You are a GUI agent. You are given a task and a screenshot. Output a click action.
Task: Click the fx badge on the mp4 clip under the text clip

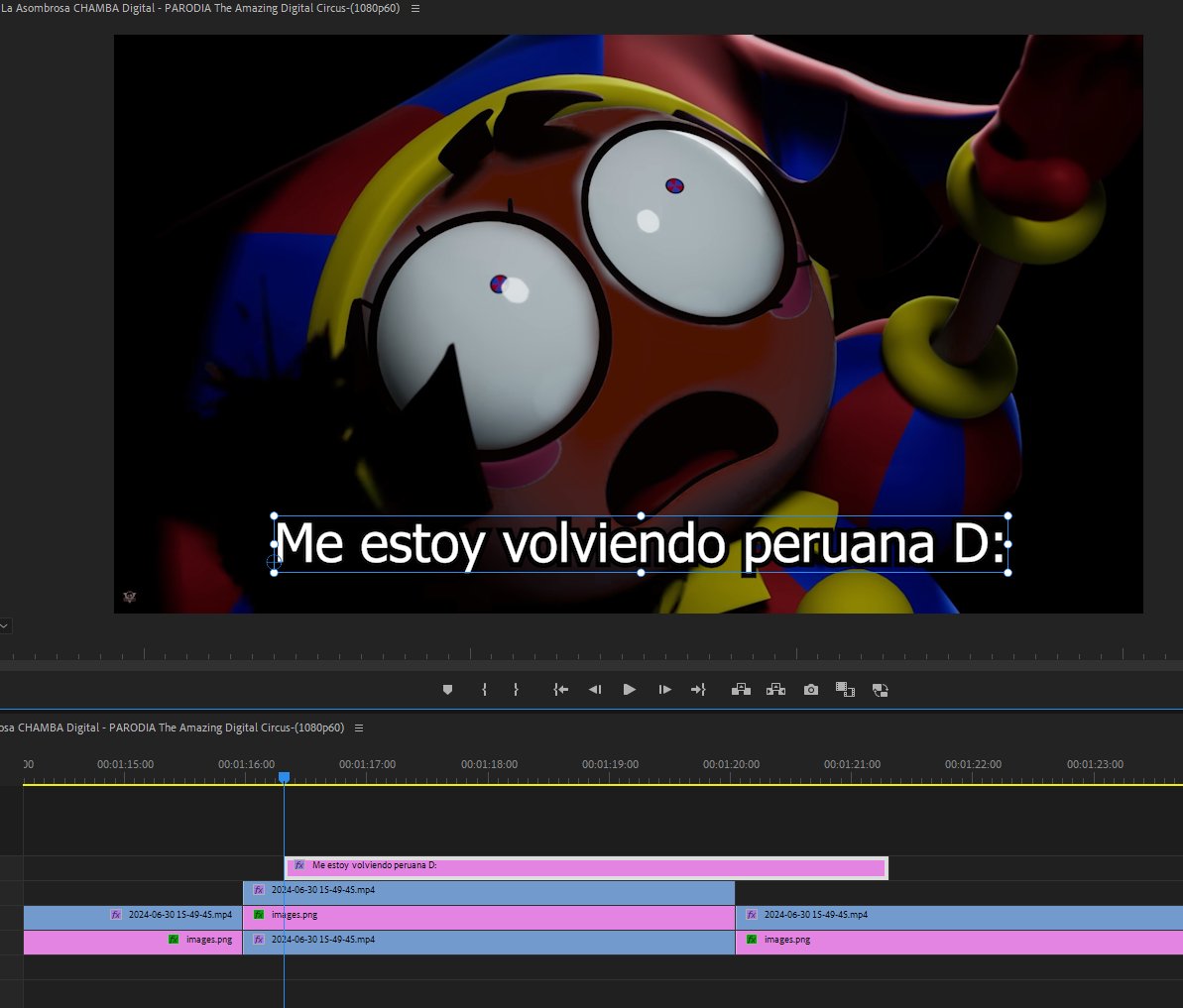click(x=259, y=890)
